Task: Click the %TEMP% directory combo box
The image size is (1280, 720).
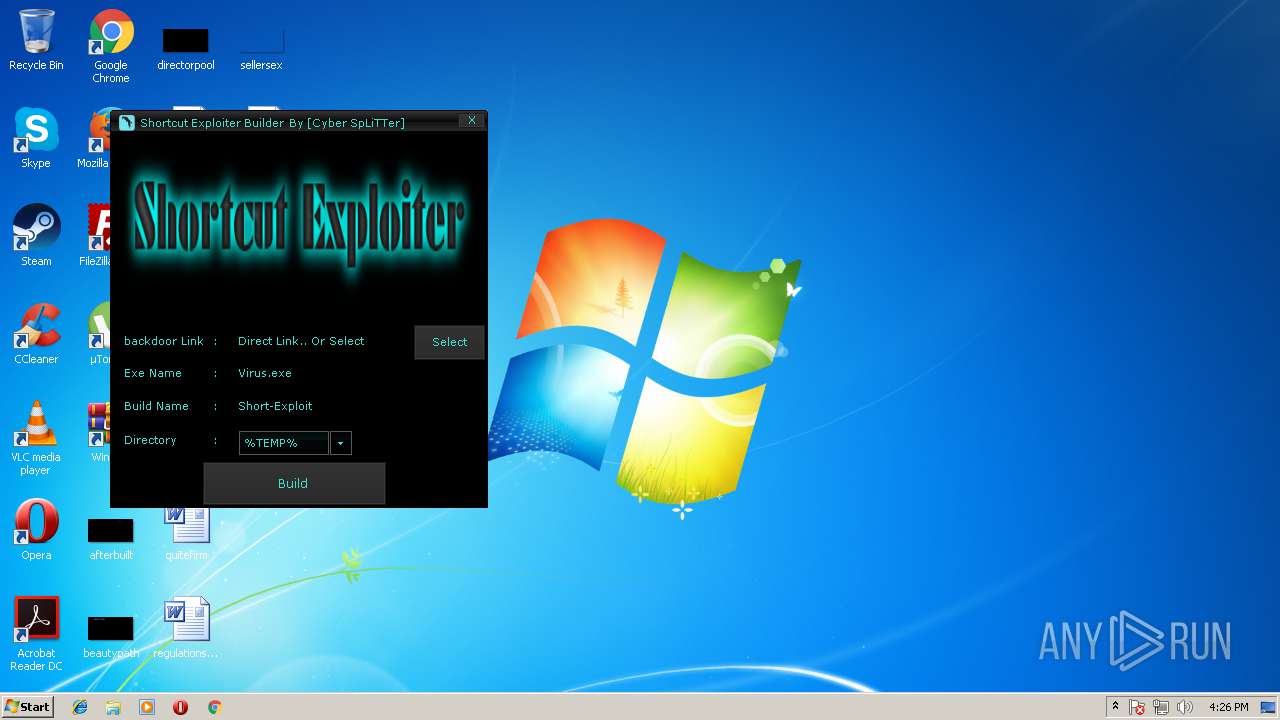Action: [x=284, y=443]
